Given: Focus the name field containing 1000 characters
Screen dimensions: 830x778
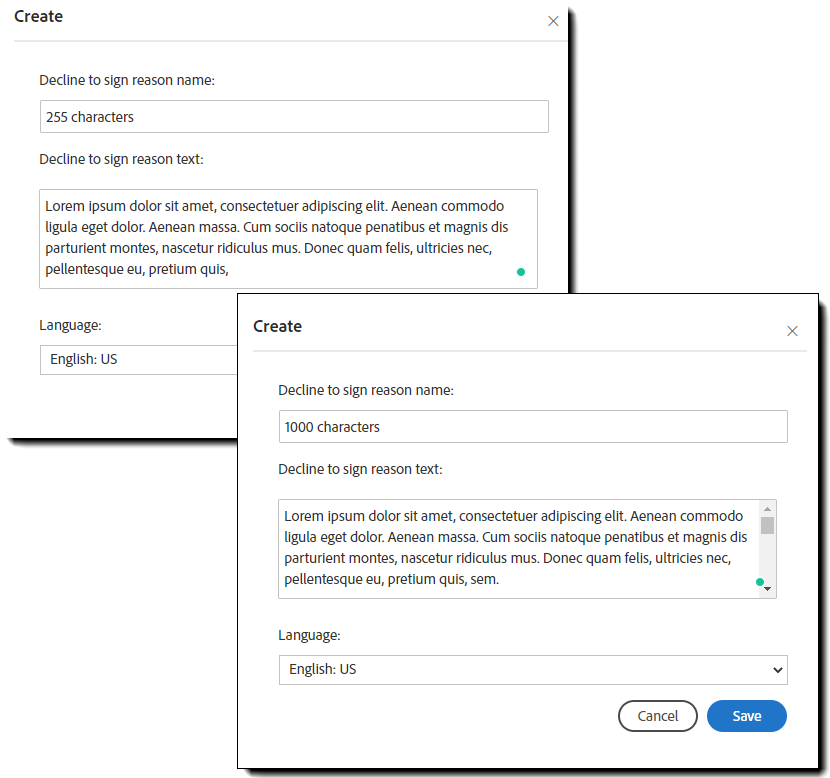Looking at the screenshot, I should 532,427.
